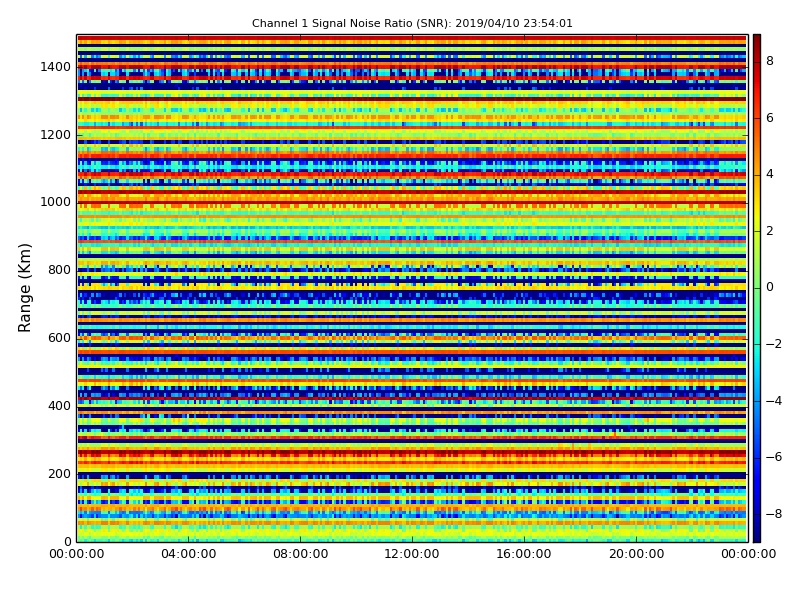Click the 400 y-axis tick label

[x=59, y=406]
